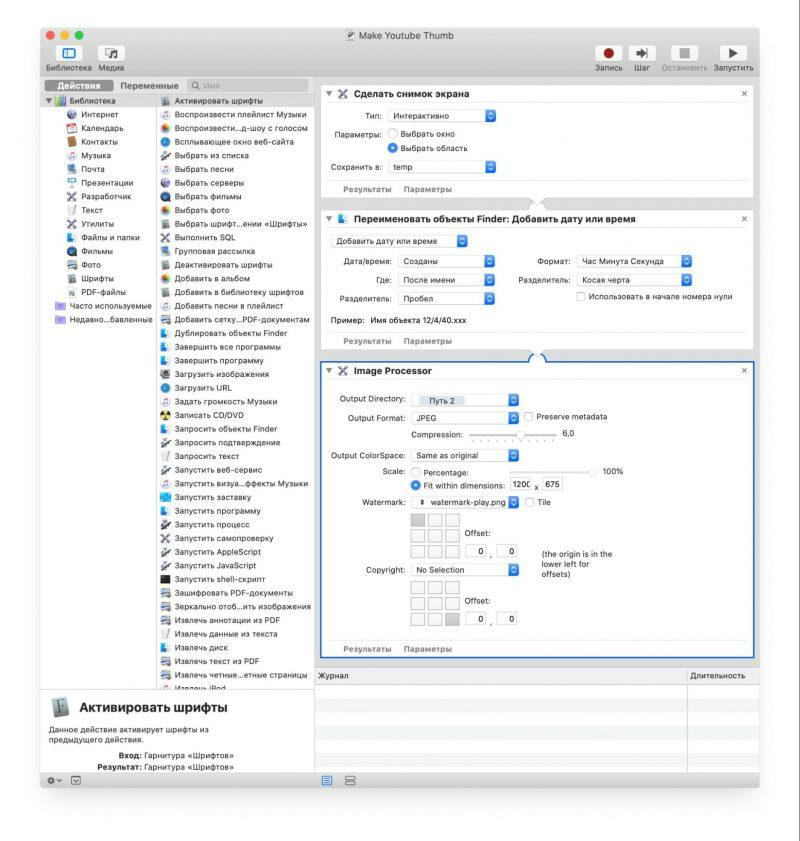Run the workflow with the Запустить button
The width and height of the screenshot is (800, 841).
click(x=734, y=53)
